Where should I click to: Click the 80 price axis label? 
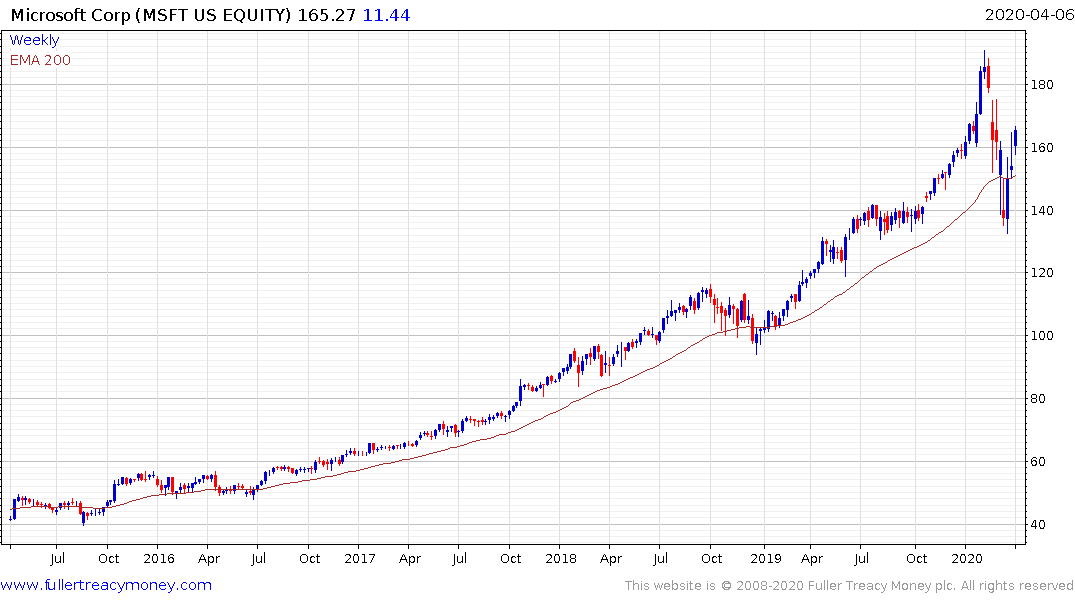point(1038,398)
